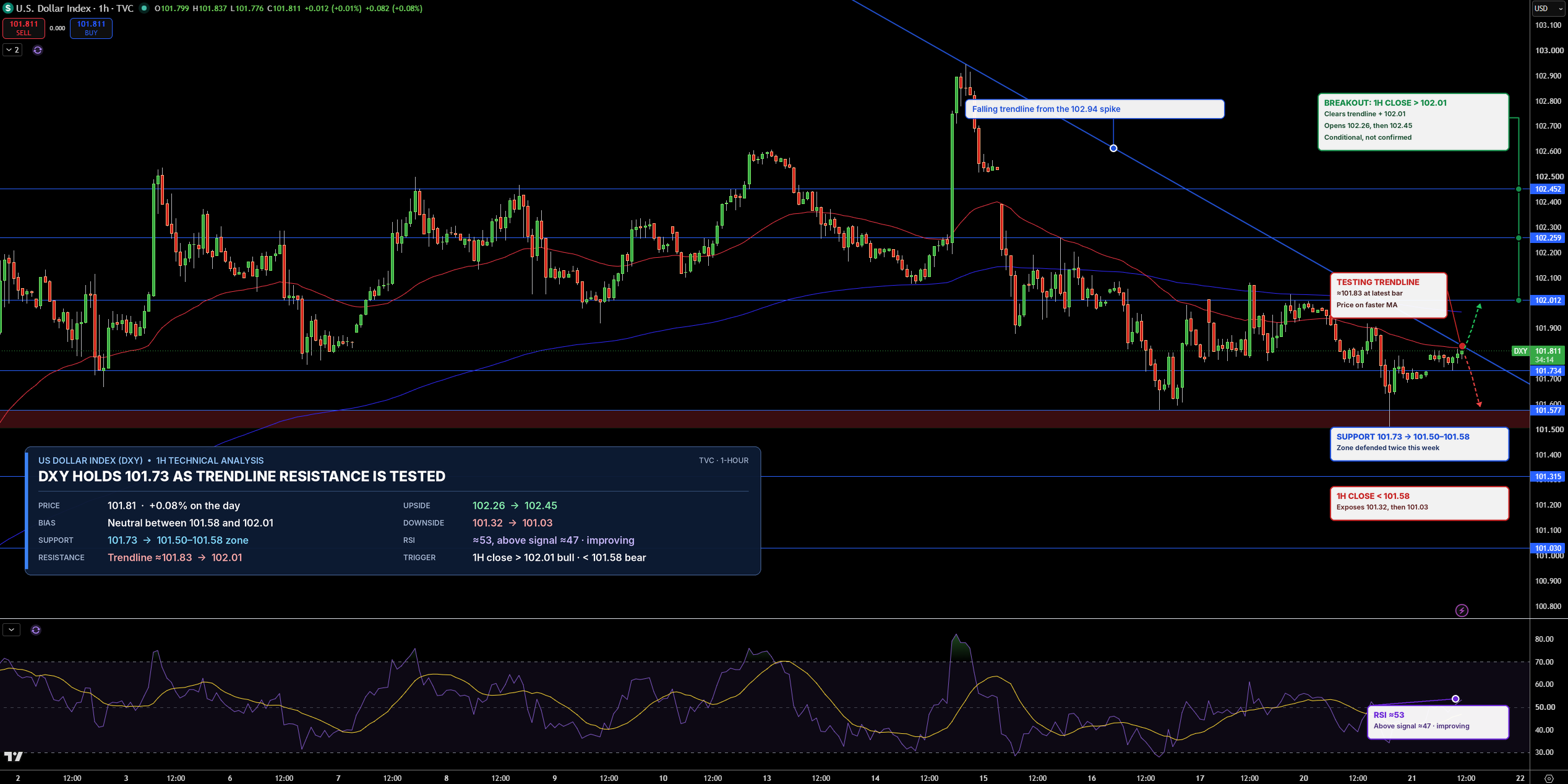Click the spread value 0.000
This screenshot has height=784, width=1568.
tap(58, 28)
